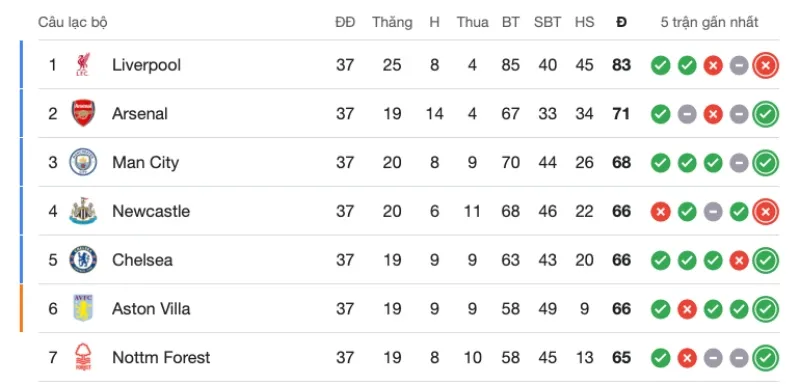Click the Thắng column header
This screenshot has height=385, width=800.
[392, 22]
